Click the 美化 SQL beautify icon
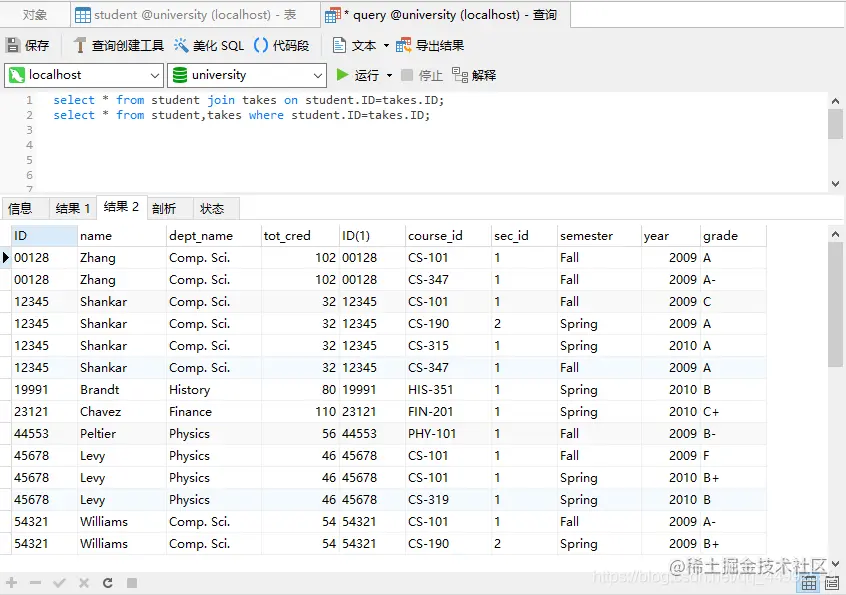 181,45
